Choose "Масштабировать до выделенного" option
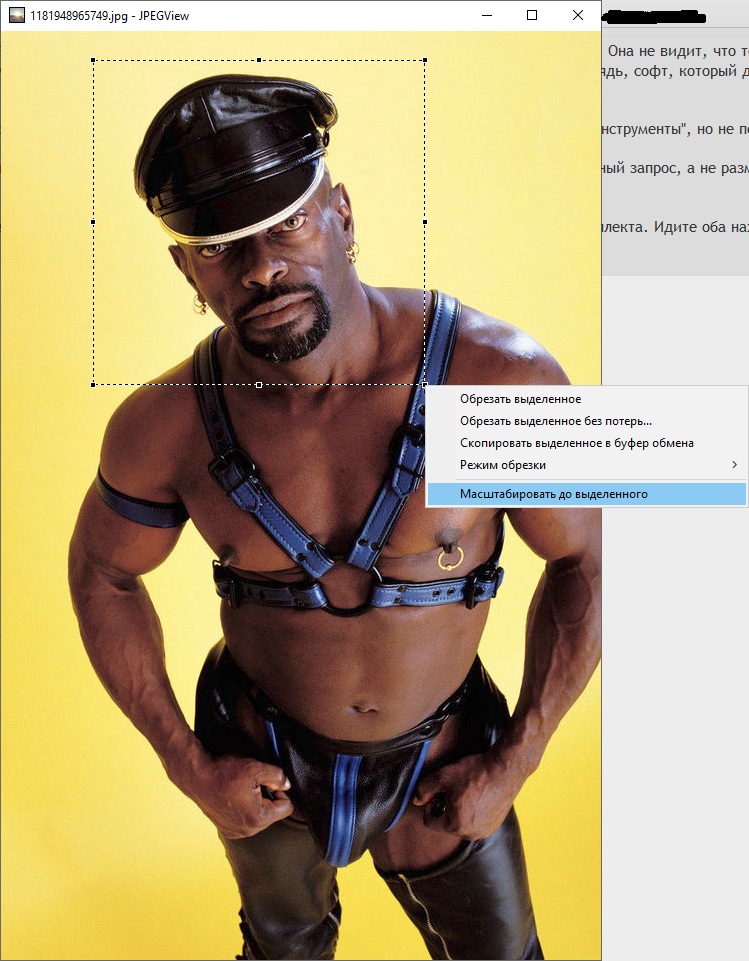 [x=587, y=494]
